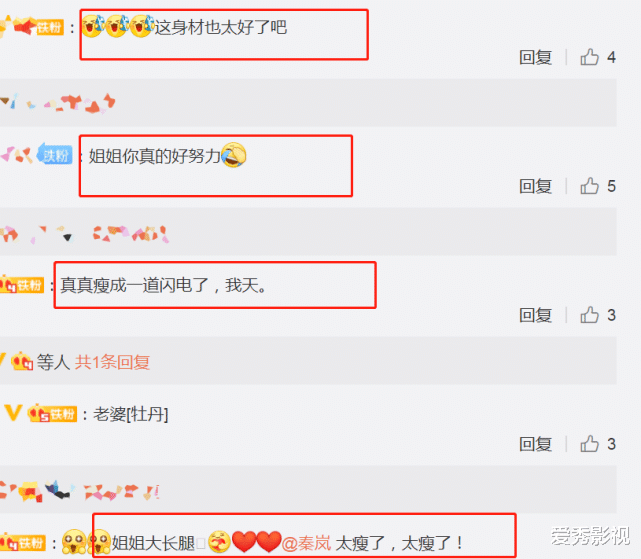Click thumbs-up on 老婆[牡丹] comment
Screen dimensions: 641x559
[589, 444]
